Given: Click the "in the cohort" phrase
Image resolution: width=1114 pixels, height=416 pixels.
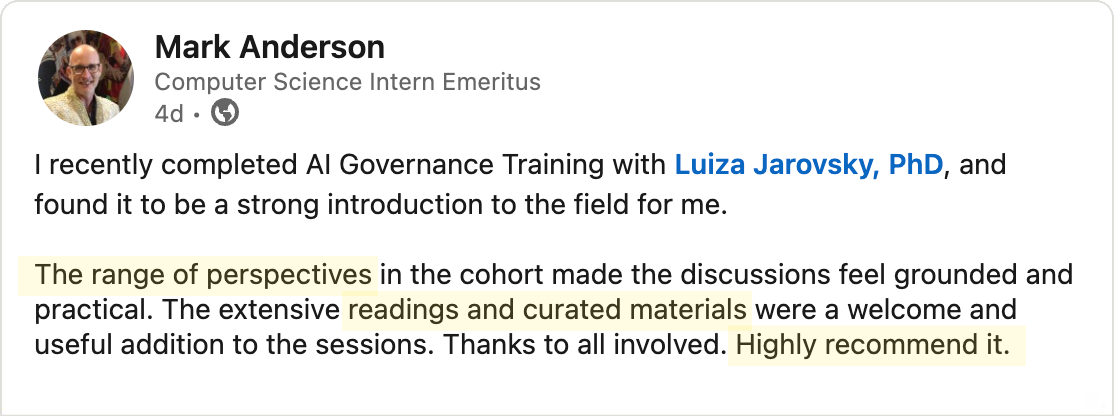Looking at the screenshot, I should tap(447, 274).
